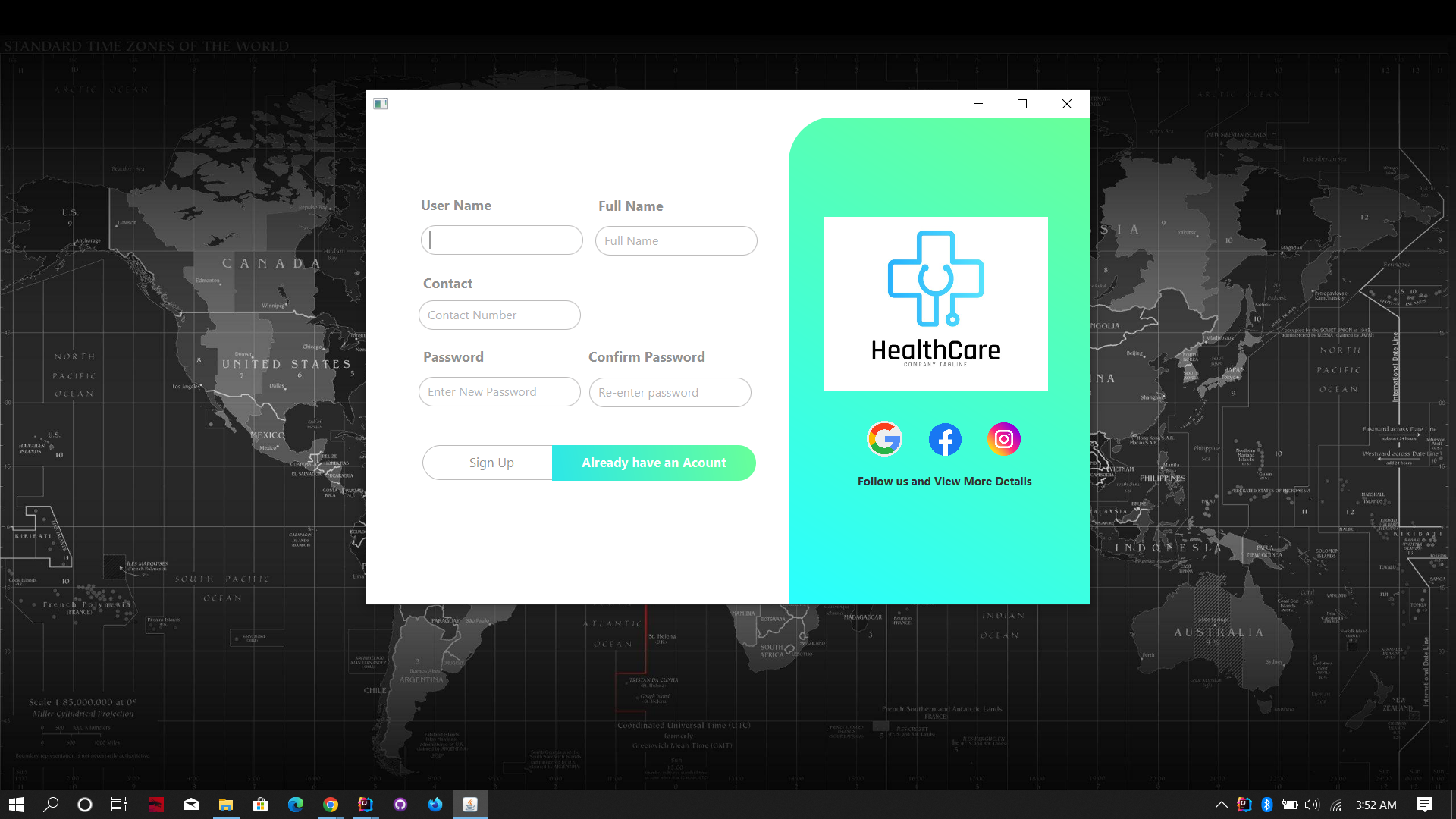1456x819 pixels.
Task: Launch Firefox from the taskbar
Action: click(435, 805)
